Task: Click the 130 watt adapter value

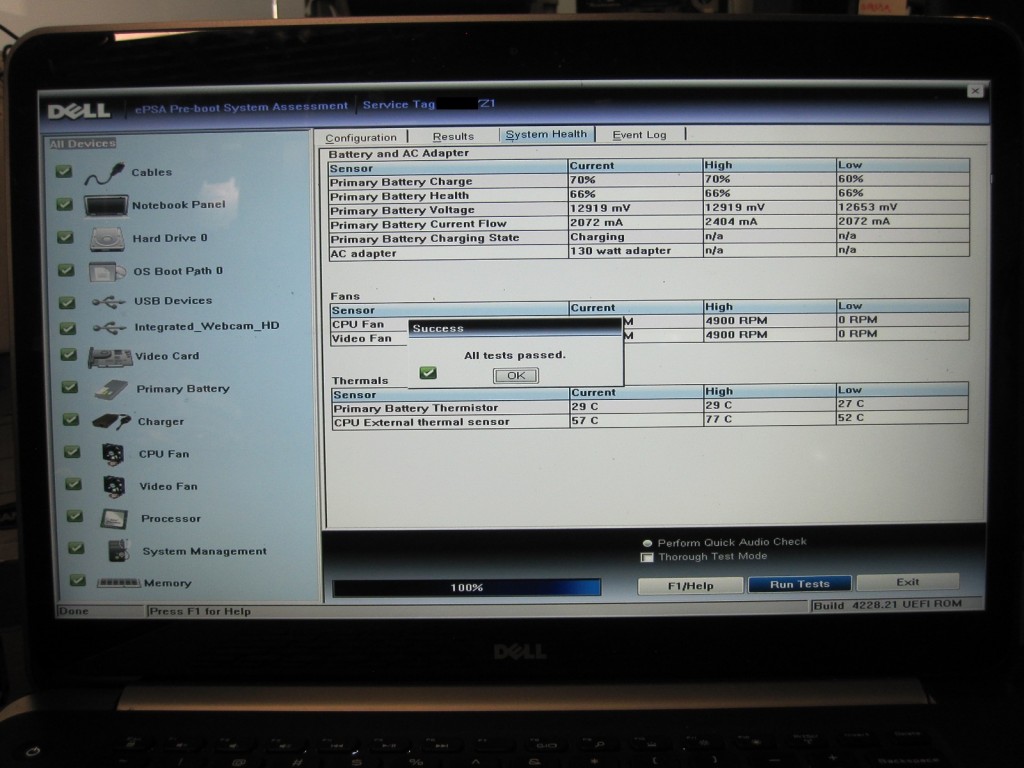Action: click(x=620, y=251)
